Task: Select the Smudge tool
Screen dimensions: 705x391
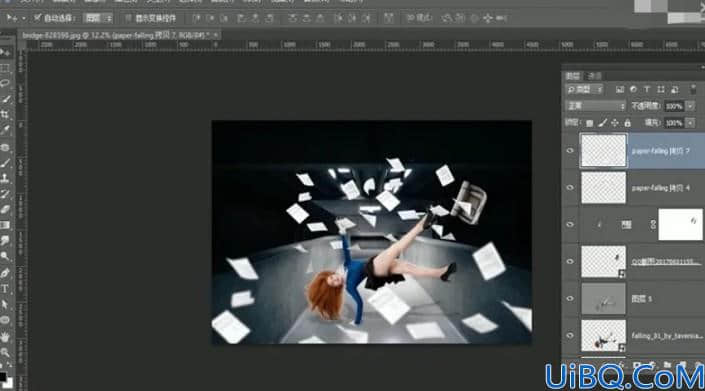Action: (x=5, y=241)
